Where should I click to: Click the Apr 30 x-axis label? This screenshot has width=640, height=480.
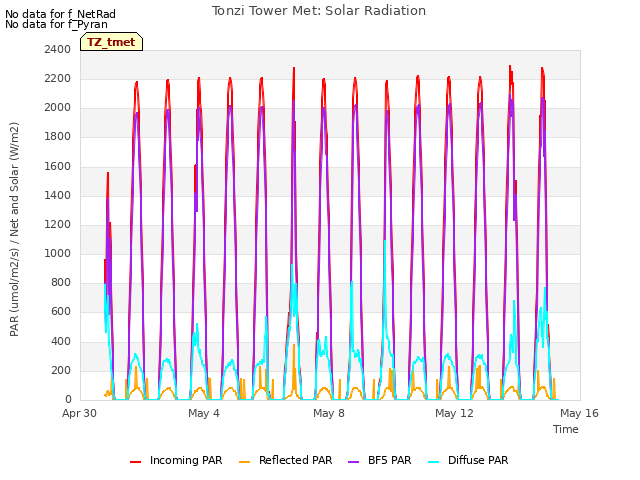(x=79, y=413)
